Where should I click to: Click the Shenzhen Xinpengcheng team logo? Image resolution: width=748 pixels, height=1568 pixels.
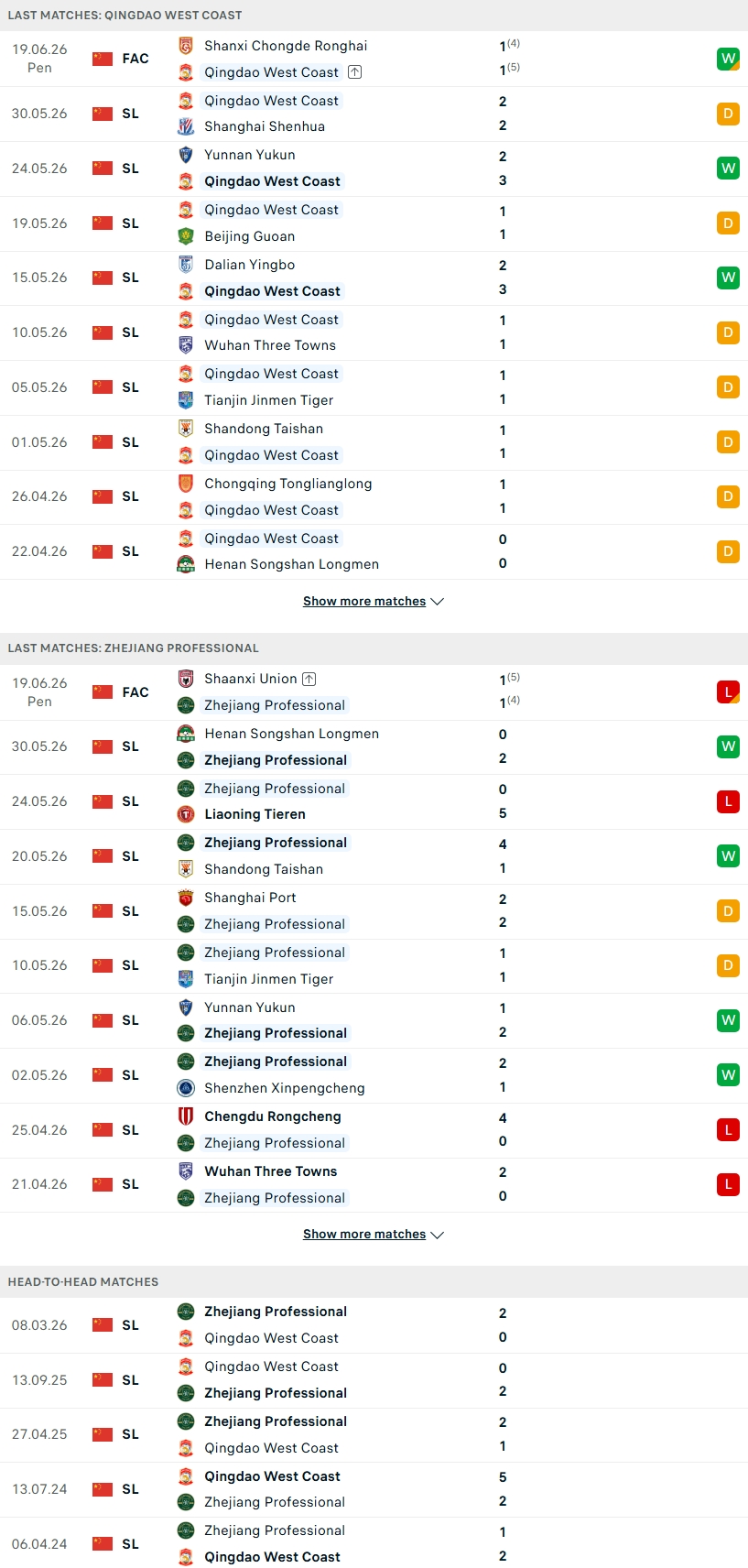[x=186, y=1088]
